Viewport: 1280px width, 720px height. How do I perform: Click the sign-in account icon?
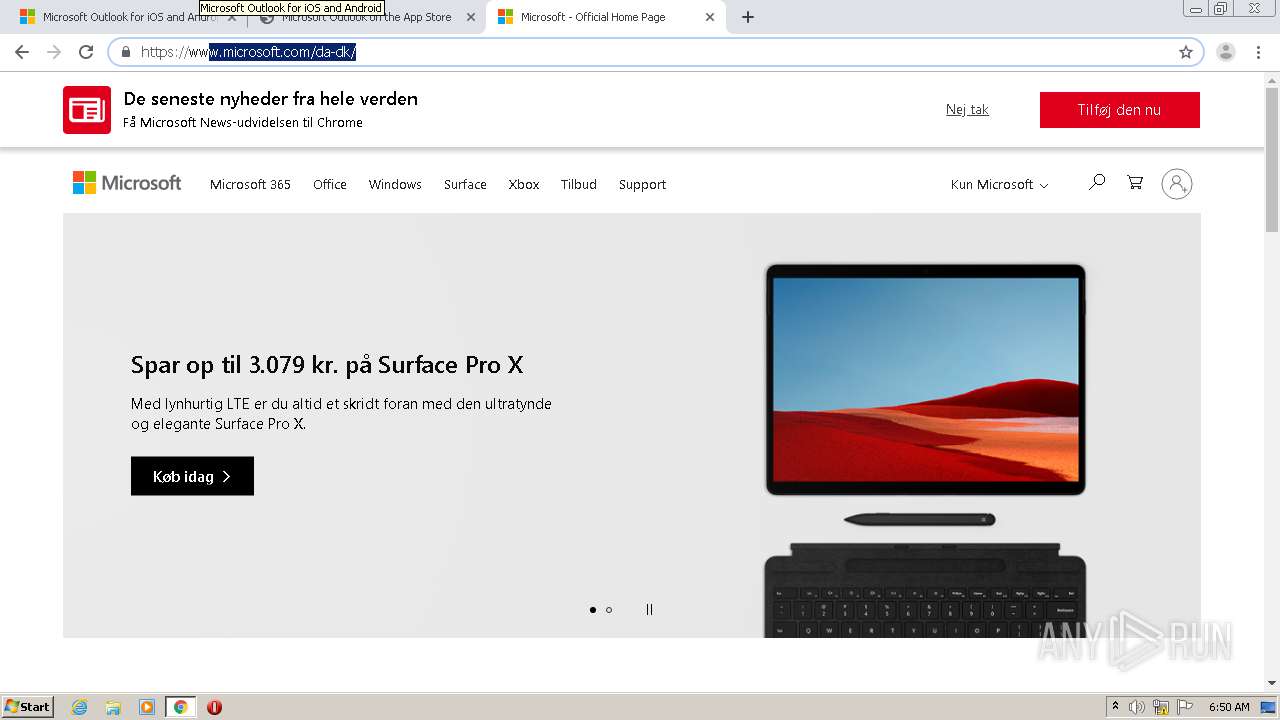click(x=1177, y=184)
